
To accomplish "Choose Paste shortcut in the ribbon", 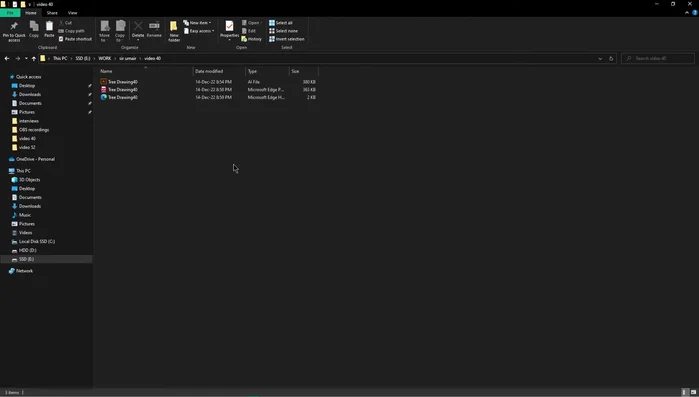I will pos(75,39).
